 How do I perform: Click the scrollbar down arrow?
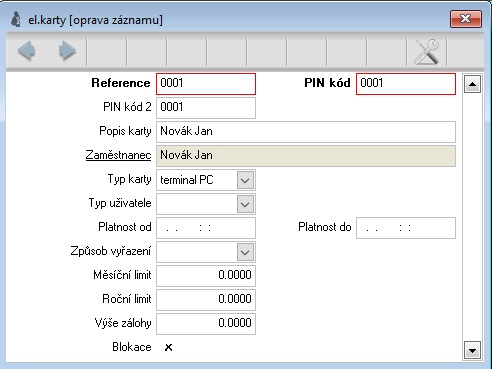(x=472, y=350)
